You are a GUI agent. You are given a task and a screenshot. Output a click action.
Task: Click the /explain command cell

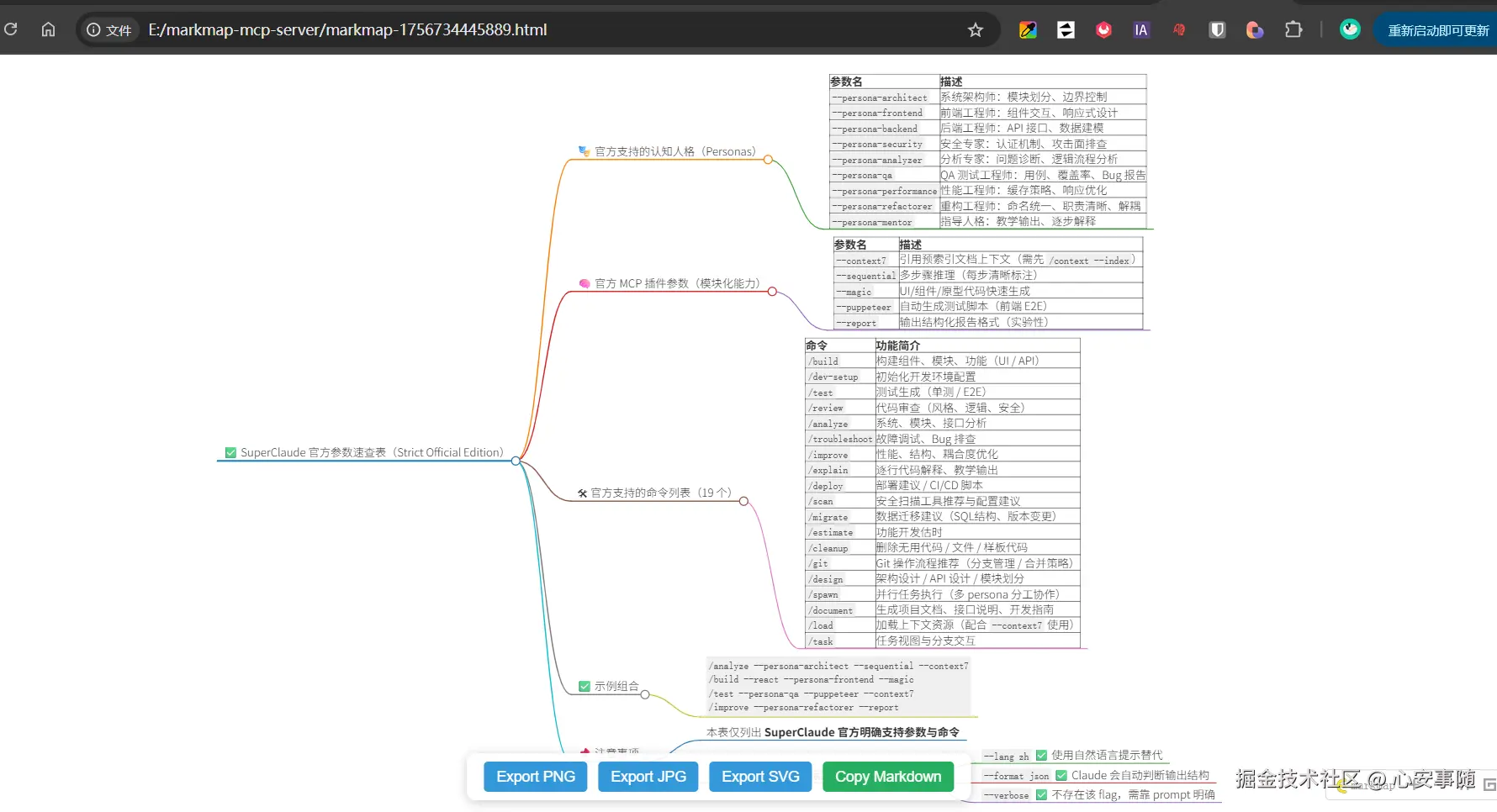(x=840, y=470)
